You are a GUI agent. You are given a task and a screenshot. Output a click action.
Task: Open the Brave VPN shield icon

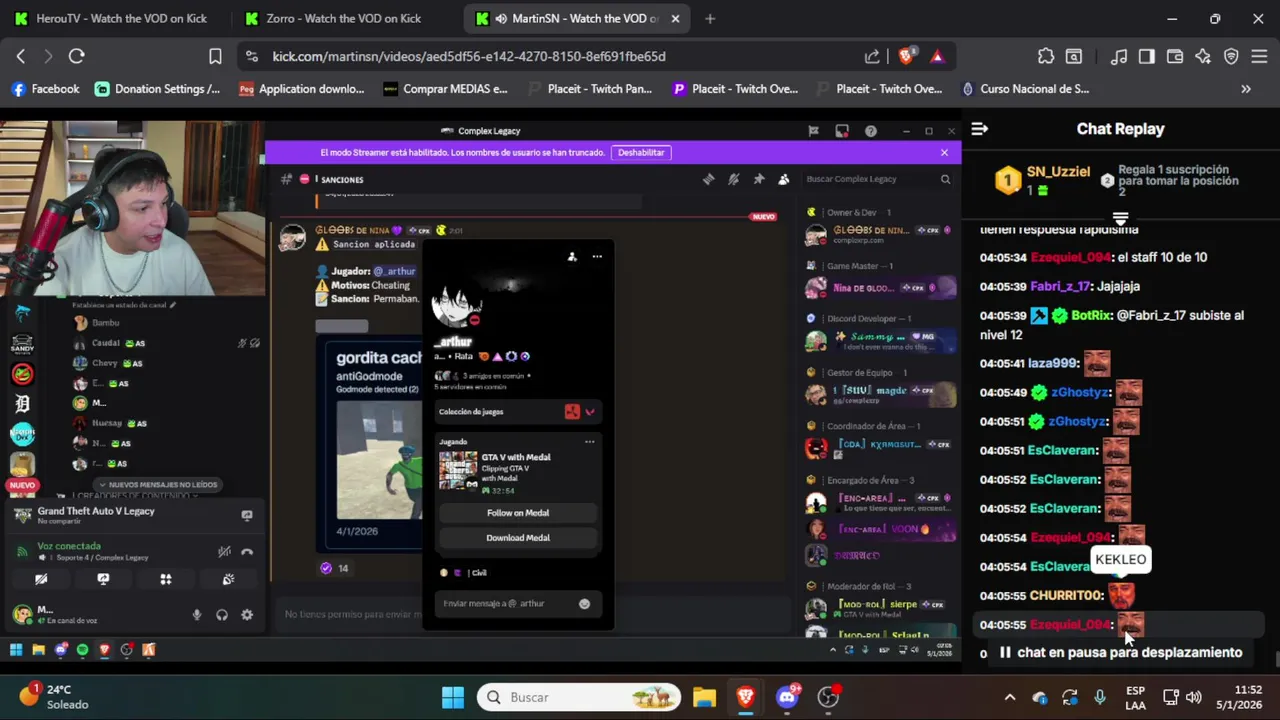click(x=1231, y=57)
